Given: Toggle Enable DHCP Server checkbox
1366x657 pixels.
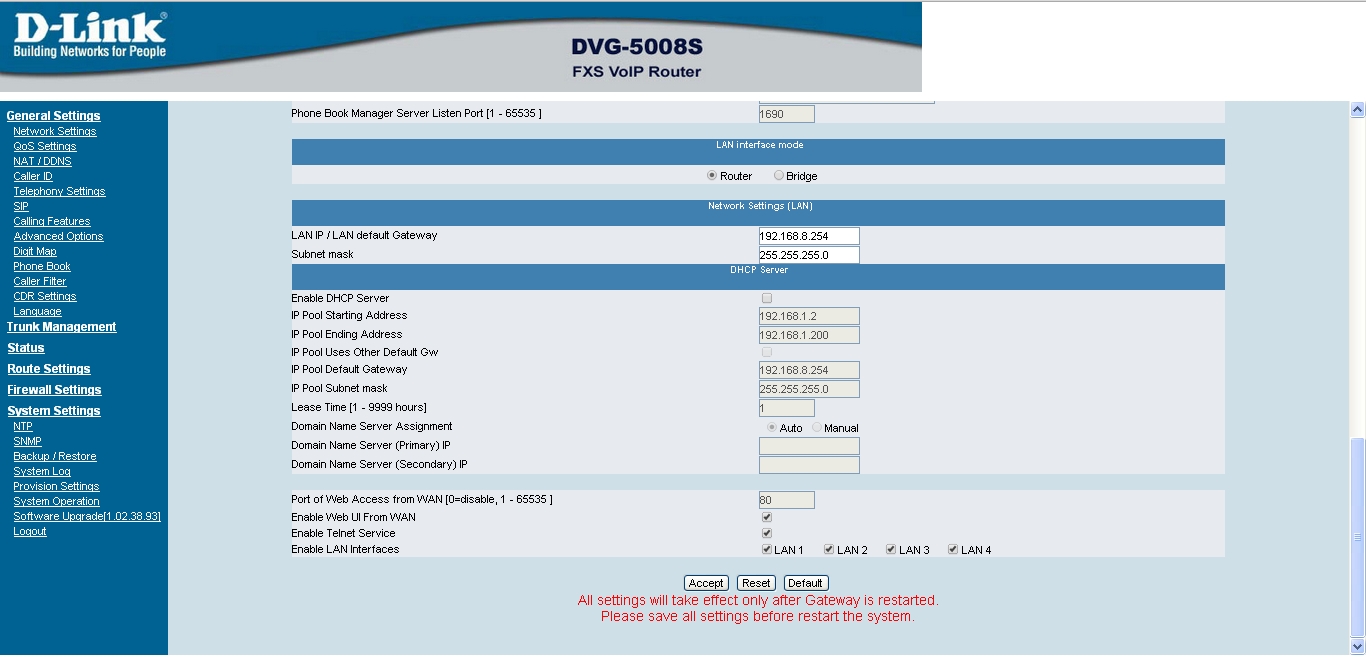Looking at the screenshot, I should click(767, 298).
